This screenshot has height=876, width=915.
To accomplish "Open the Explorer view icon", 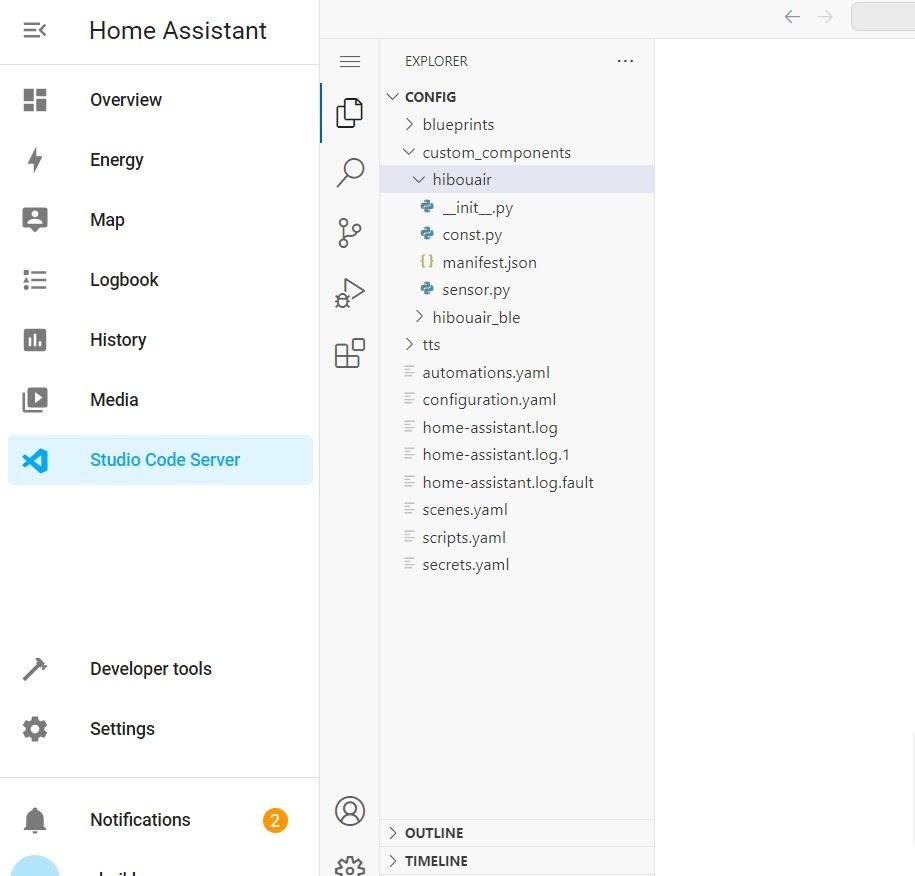I will [350, 113].
